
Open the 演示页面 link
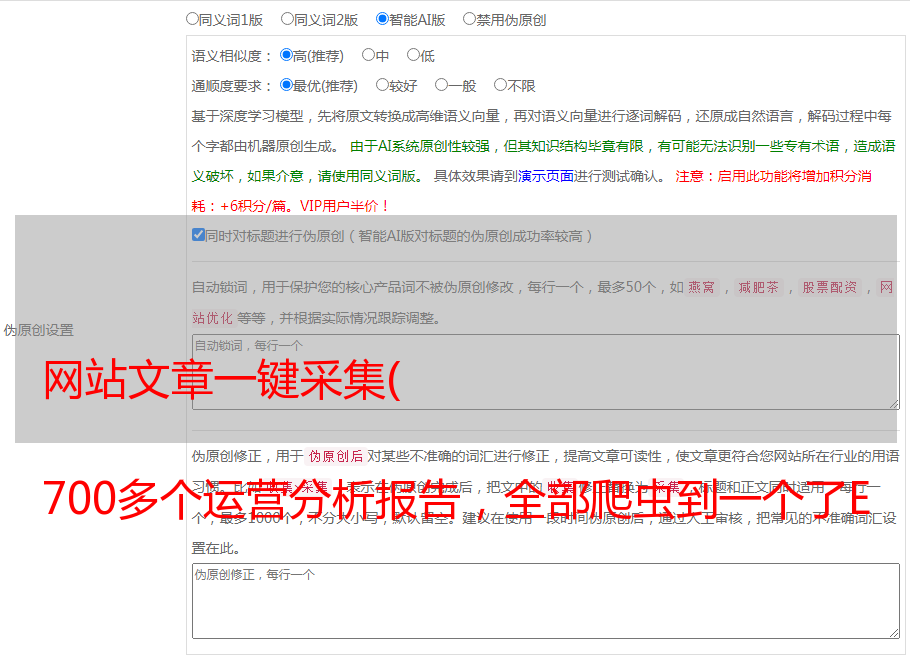pyautogui.click(x=546, y=176)
